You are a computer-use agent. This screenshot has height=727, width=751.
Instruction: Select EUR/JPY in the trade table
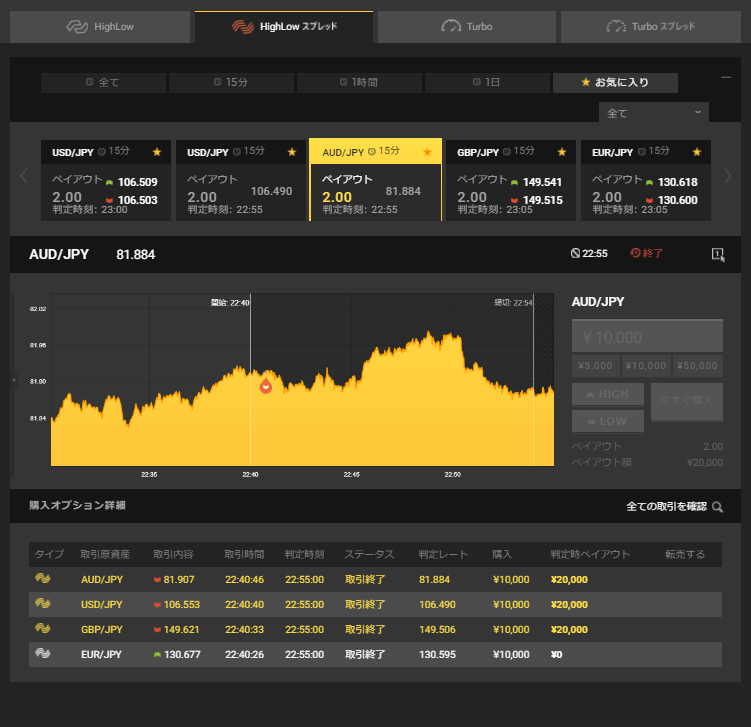101,654
